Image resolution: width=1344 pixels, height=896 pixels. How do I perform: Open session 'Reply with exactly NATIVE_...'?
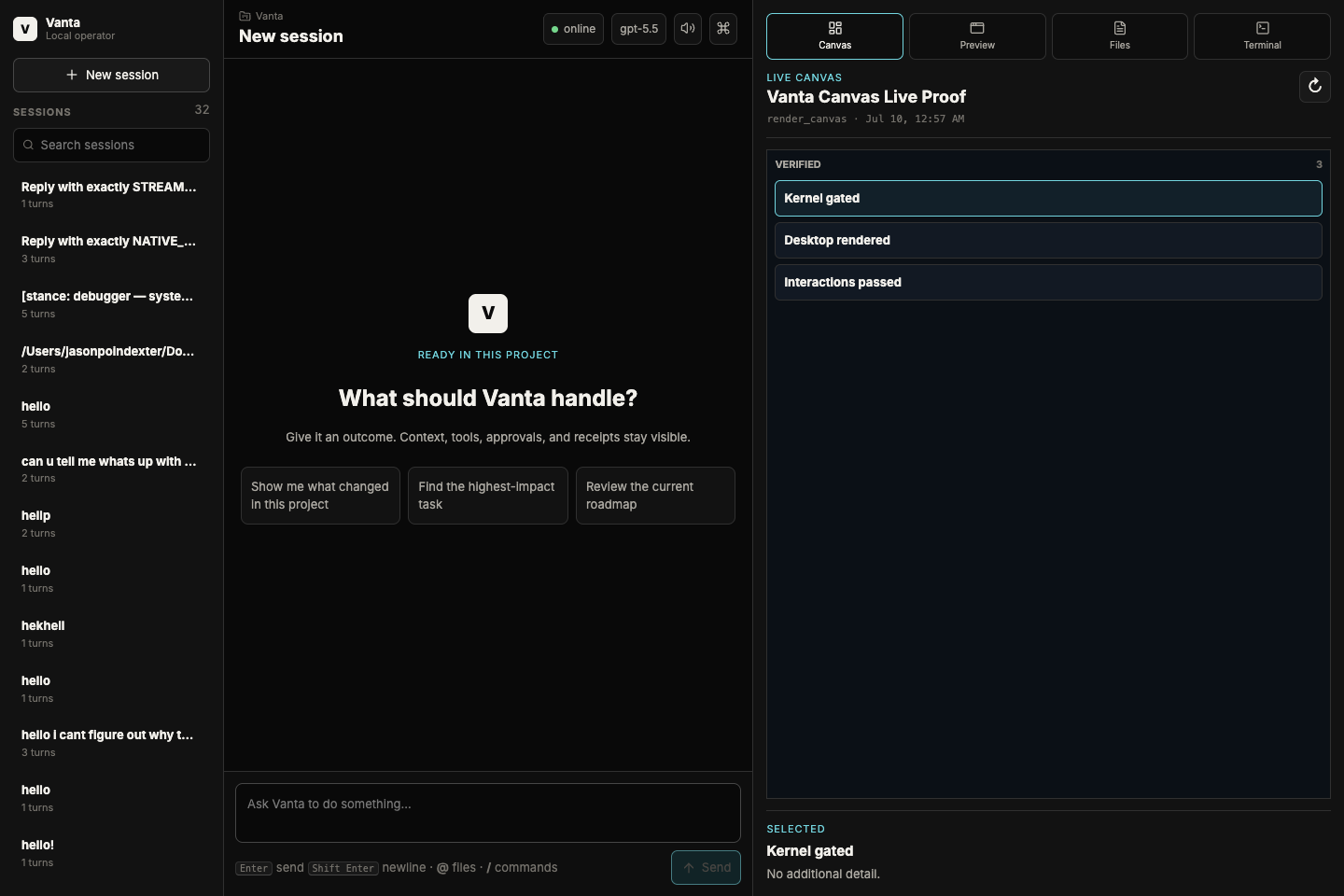[111, 249]
